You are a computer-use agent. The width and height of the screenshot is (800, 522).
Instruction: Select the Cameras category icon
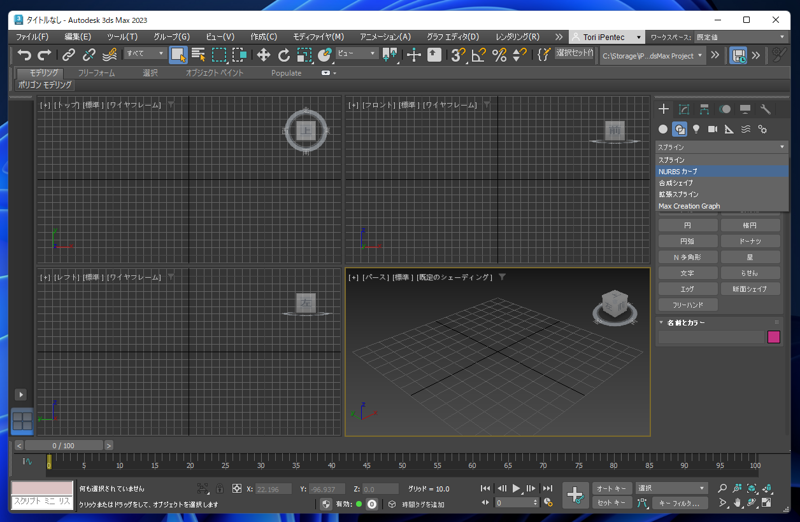point(712,129)
